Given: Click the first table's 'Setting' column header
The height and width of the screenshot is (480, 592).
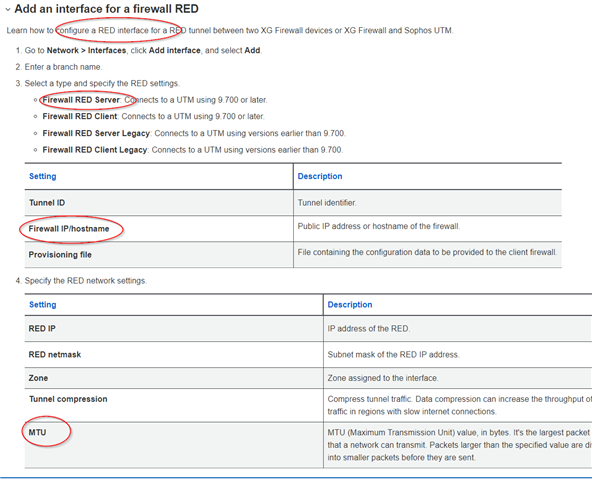Looking at the screenshot, I should pyautogui.click(x=43, y=176).
